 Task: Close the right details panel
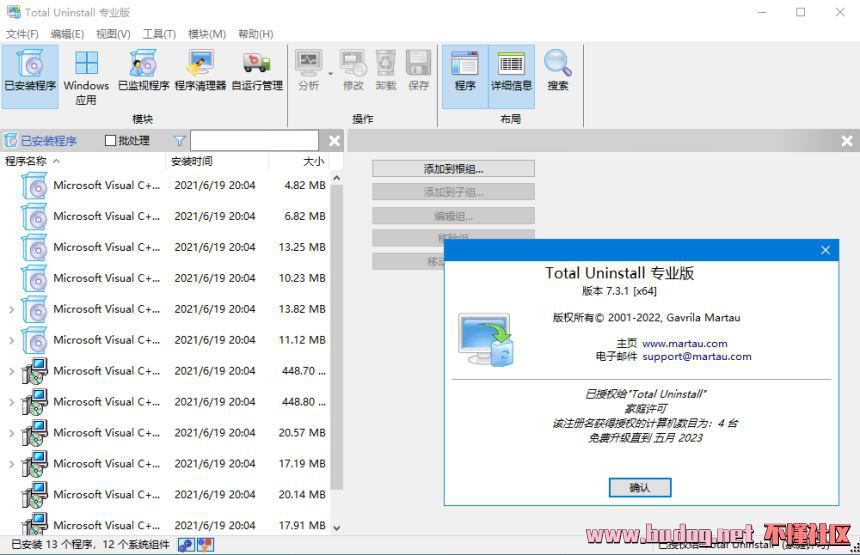point(847,141)
